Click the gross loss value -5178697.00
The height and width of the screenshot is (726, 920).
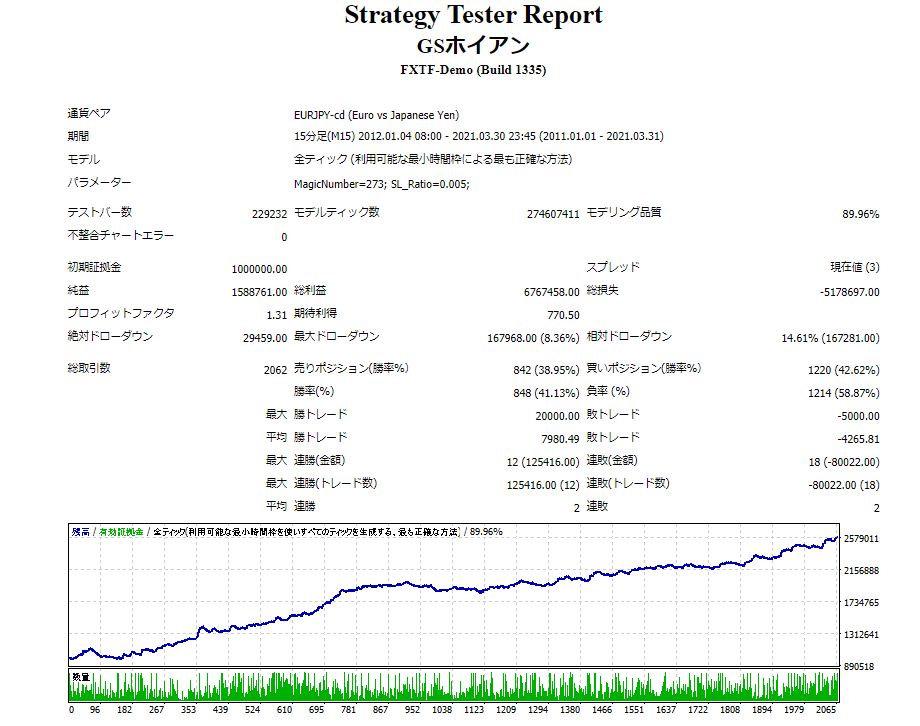point(850,292)
